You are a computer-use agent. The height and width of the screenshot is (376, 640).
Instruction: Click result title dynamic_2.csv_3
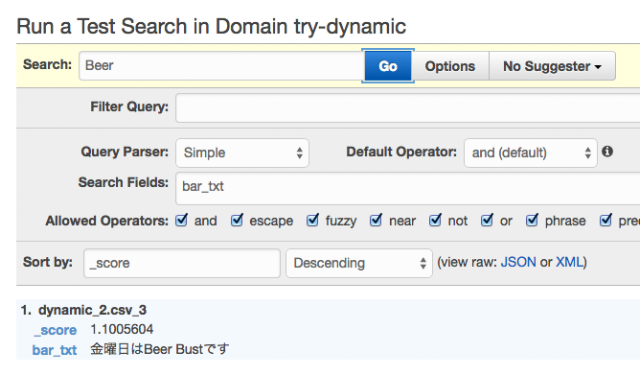(x=92, y=310)
